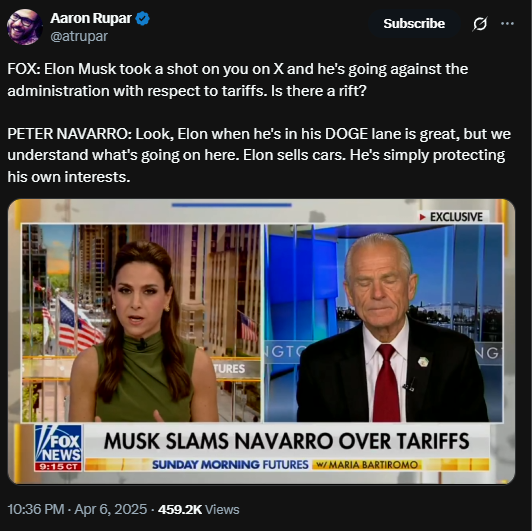Open the Grok explain-post icon
Viewport: 532px width, 531px height.
[x=480, y=23]
